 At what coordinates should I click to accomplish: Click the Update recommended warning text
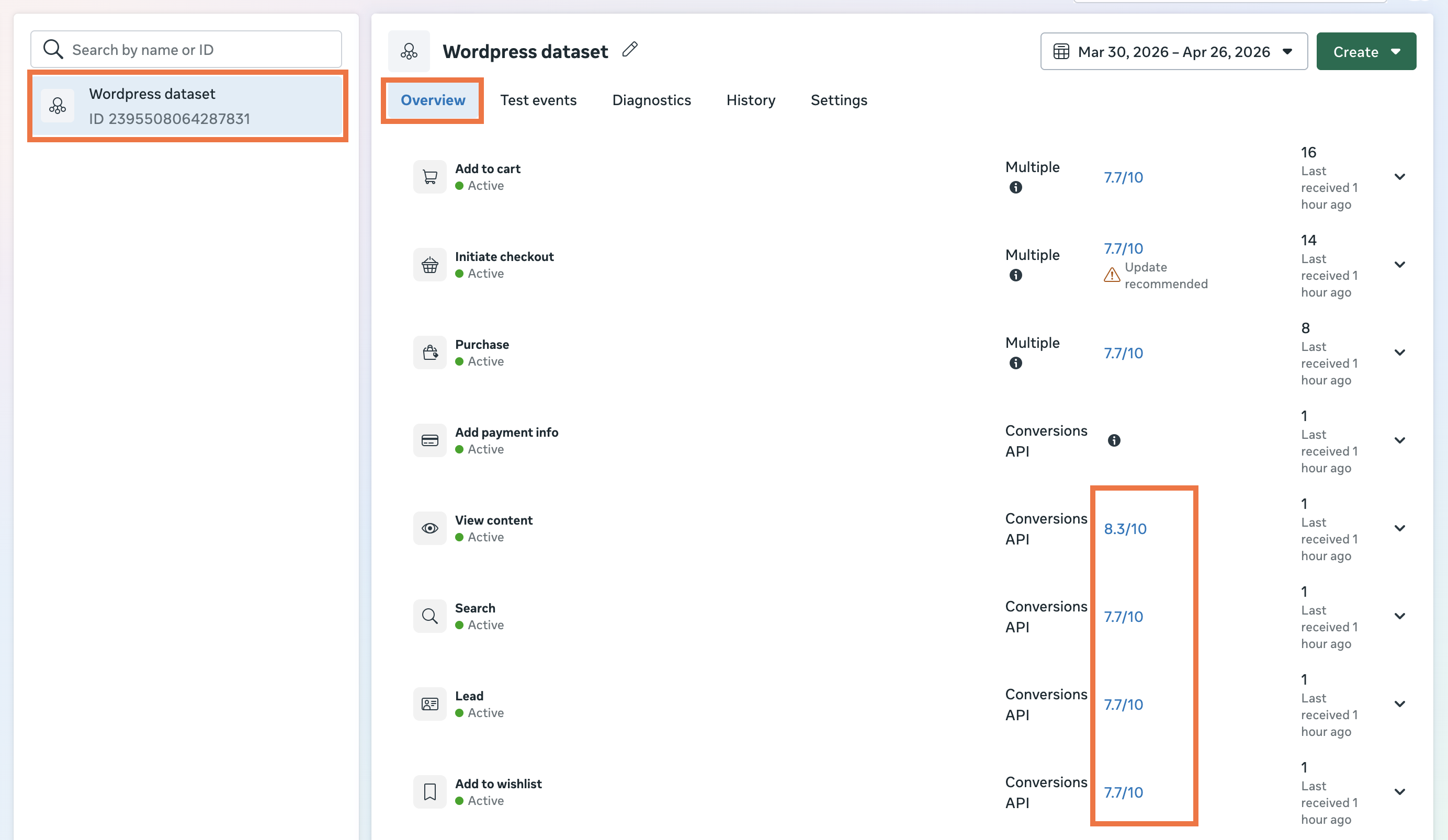click(x=1166, y=276)
